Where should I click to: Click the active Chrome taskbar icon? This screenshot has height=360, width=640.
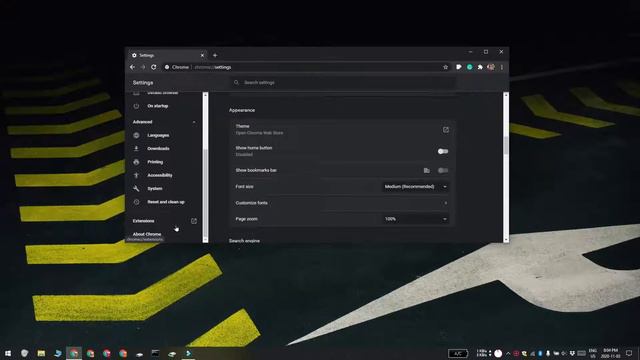tap(74, 353)
